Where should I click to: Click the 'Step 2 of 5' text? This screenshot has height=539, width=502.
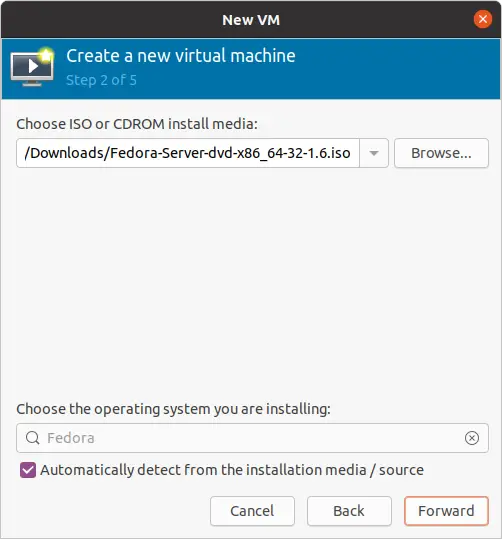(x=101, y=80)
